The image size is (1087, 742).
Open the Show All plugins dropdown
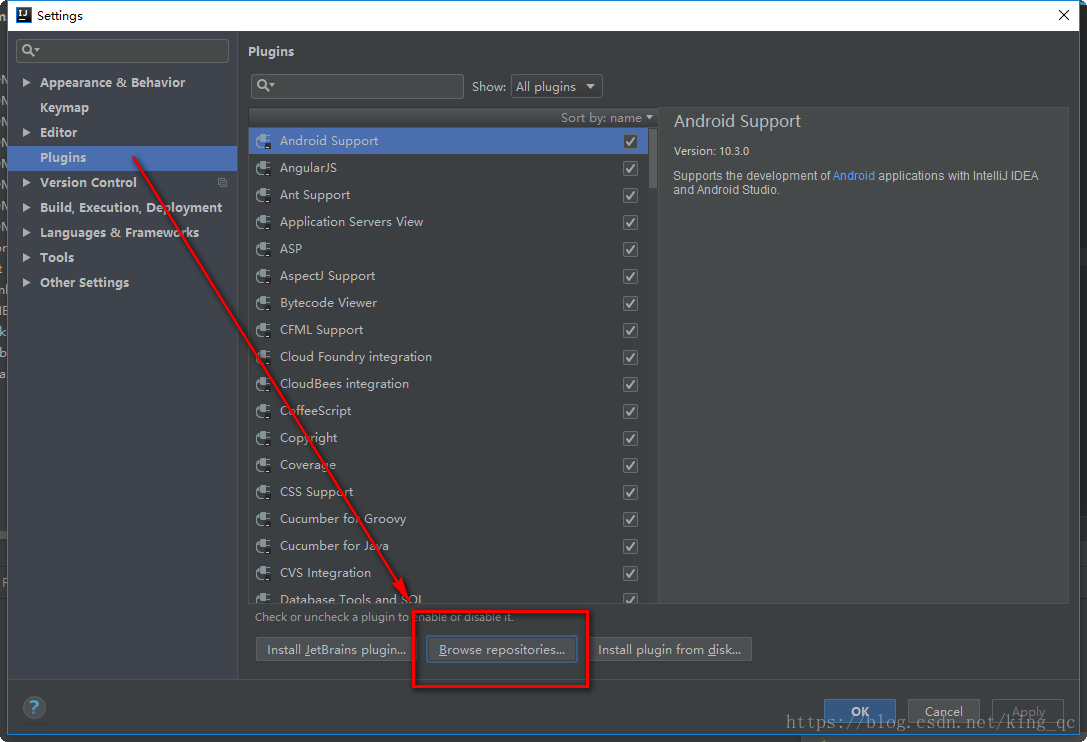(x=556, y=87)
